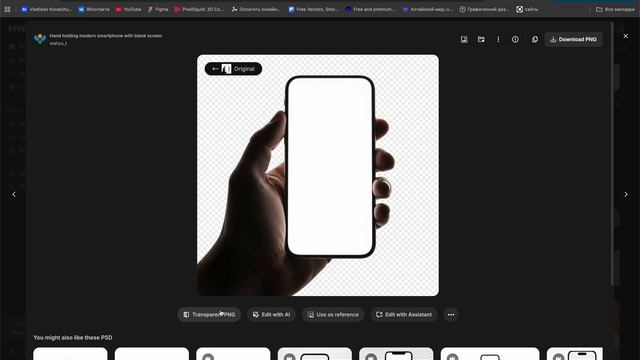This screenshot has width=640, height=360.
Task: Open the Оплатить онлайн bookmark
Action: [x=256, y=9]
